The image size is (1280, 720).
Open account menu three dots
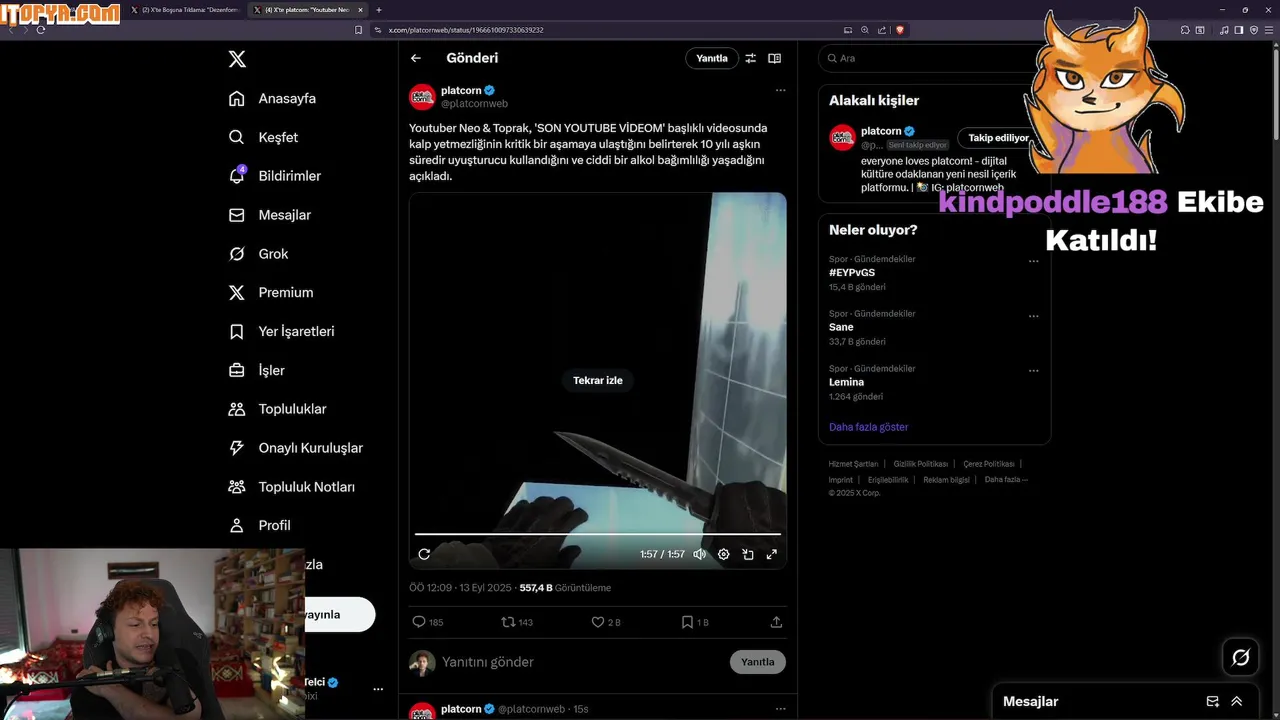click(378, 689)
